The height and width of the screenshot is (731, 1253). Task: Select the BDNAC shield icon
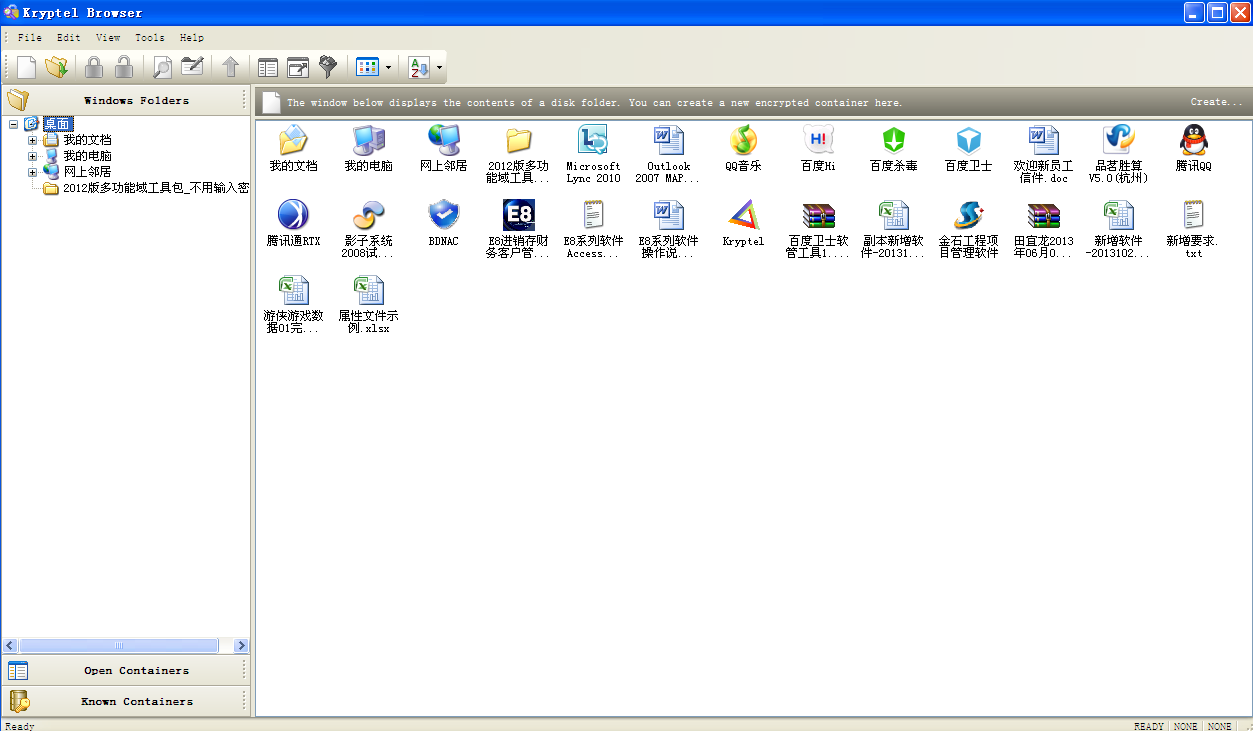[443, 223]
